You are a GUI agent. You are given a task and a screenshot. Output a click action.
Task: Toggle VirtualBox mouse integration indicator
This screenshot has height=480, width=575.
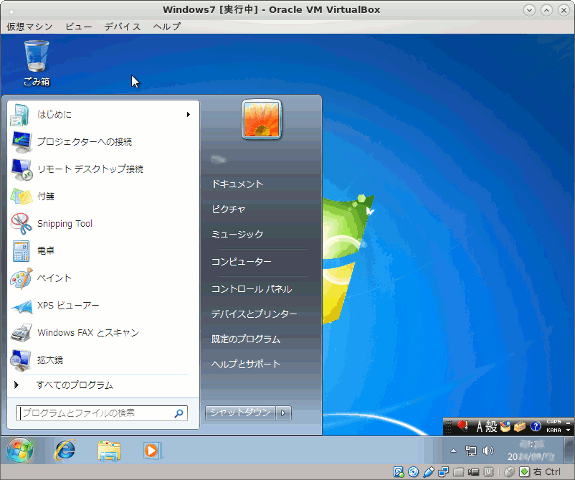[x=509, y=472]
